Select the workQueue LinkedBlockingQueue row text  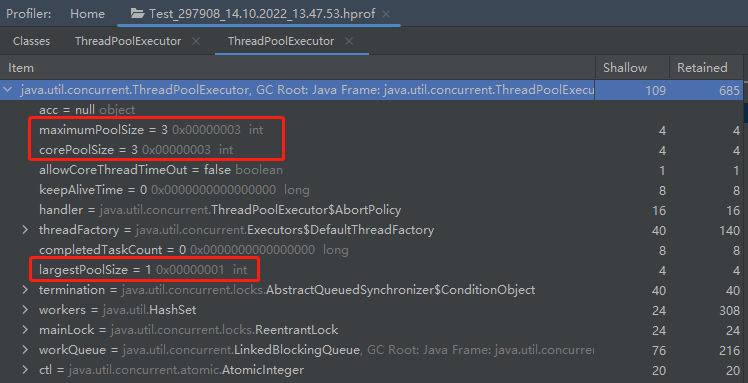(x=316, y=350)
